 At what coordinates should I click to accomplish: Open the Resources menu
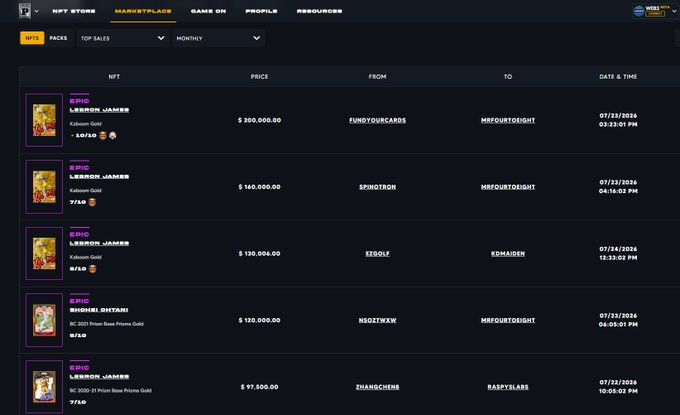click(x=319, y=11)
